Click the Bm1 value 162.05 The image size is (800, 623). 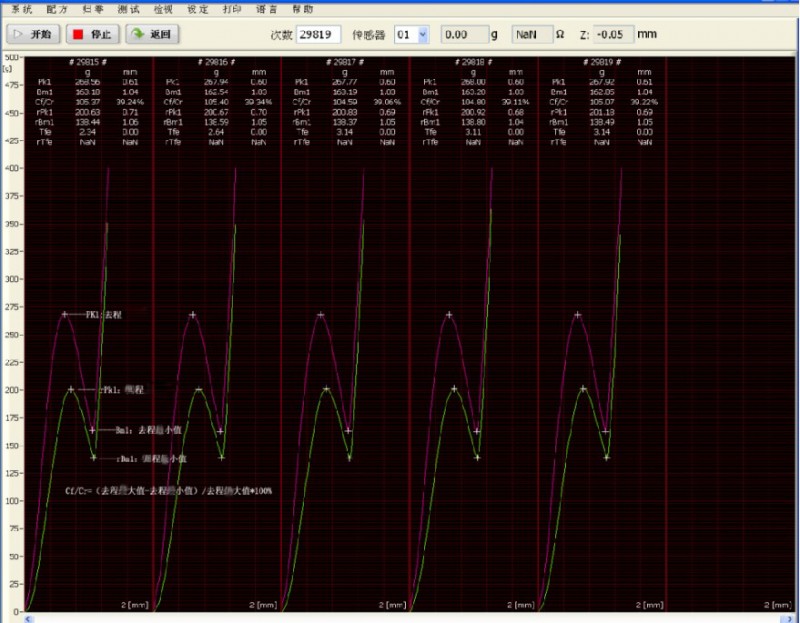tap(602, 92)
